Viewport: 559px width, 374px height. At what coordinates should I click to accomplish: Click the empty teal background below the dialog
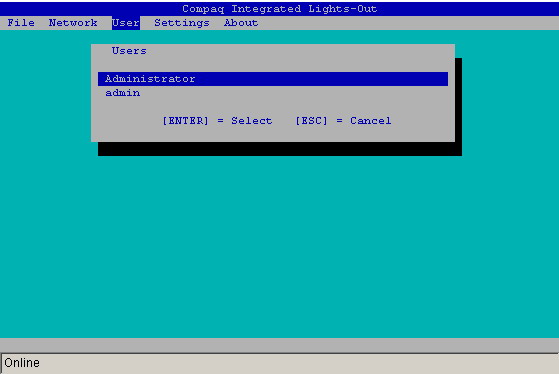click(280, 246)
